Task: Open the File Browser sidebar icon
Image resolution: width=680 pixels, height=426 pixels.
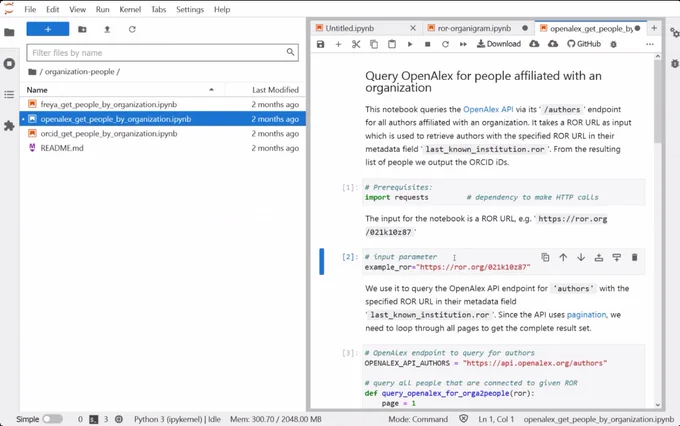Action: point(9,33)
